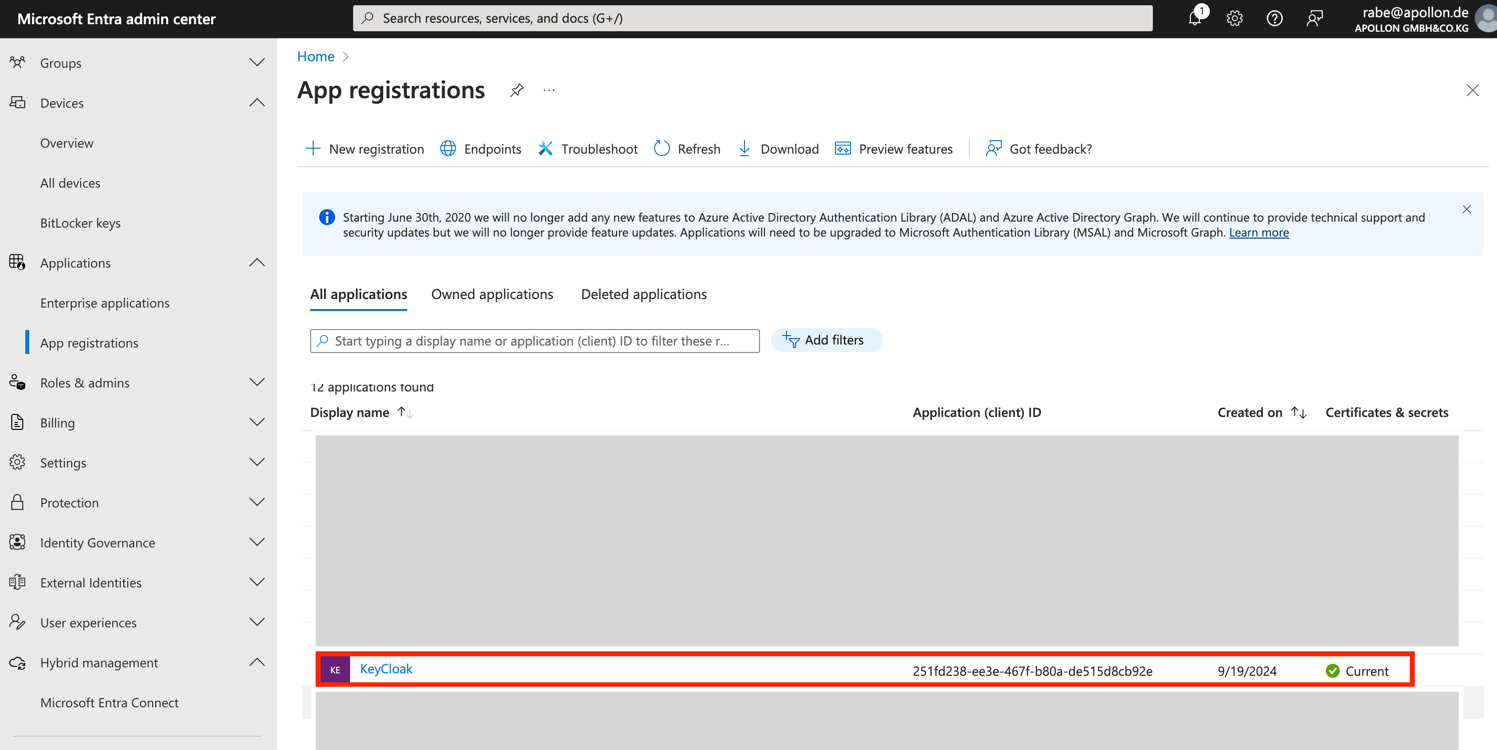Expand the Billing section chevron
This screenshot has width=1497, height=750.
pos(257,422)
